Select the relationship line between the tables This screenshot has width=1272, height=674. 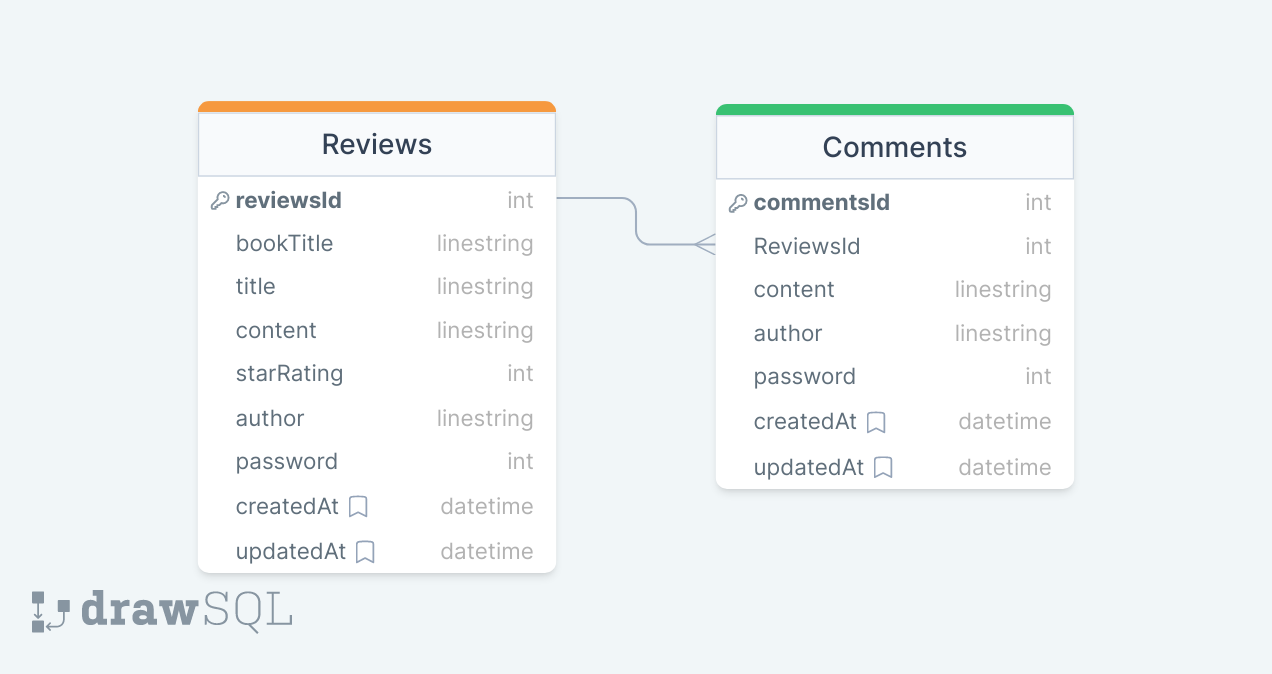(636, 222)
